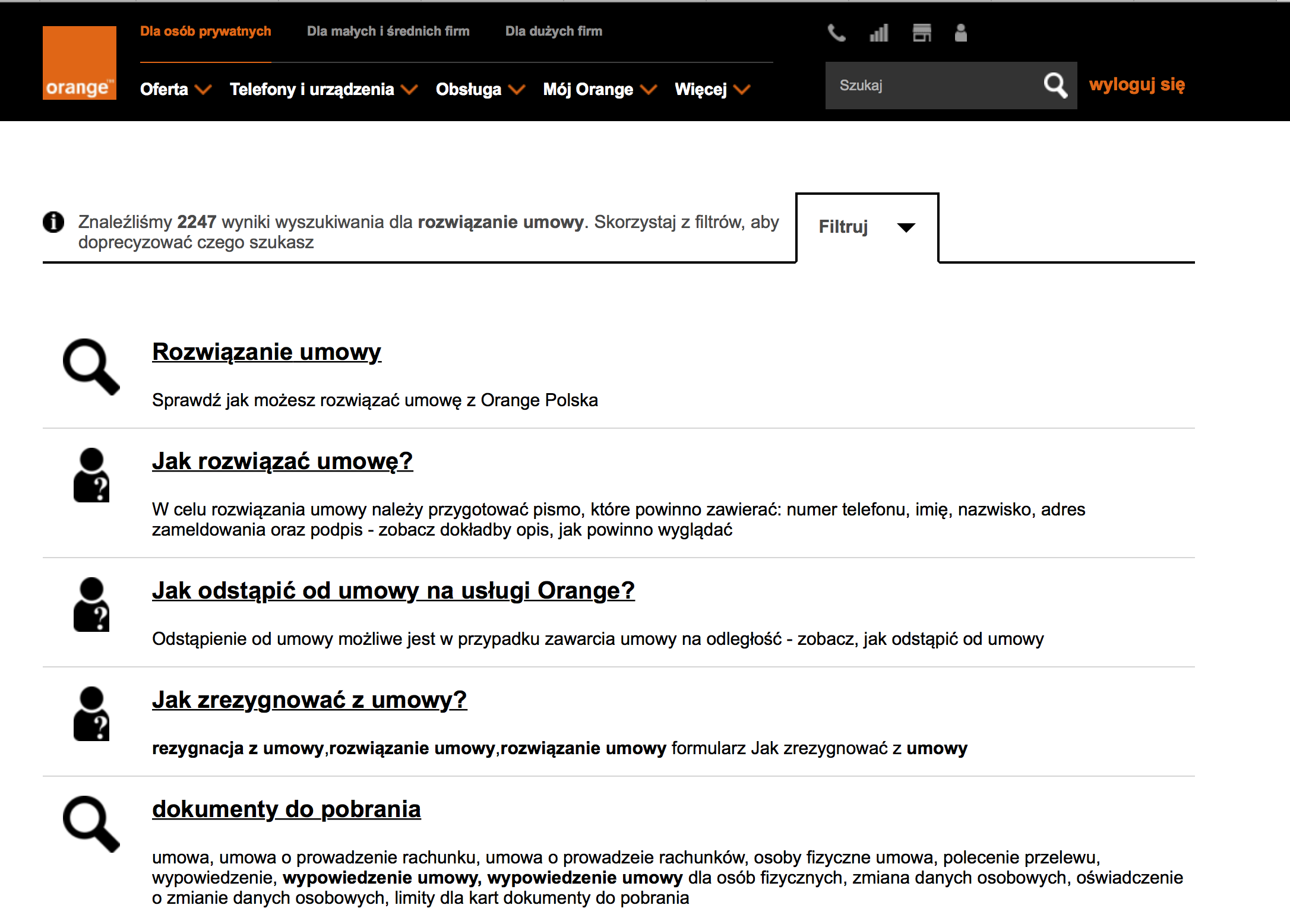This screenshot has width=1290, height=924.
Task: Click the Orange logo
Action: pos(79,62)
